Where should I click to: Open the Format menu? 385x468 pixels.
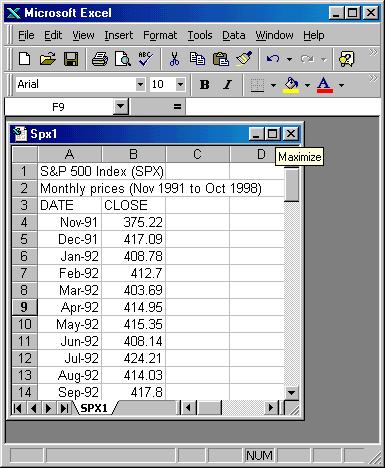(160, 35)
